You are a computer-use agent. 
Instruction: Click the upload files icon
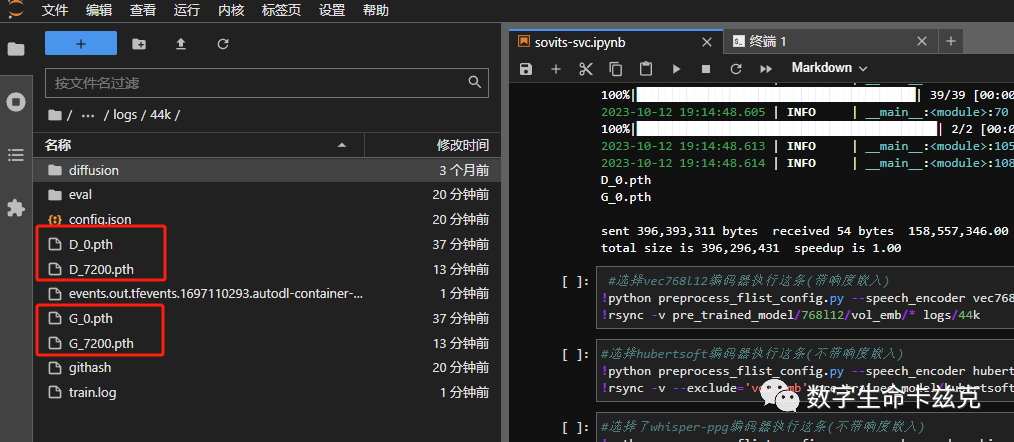tap(181, 43)
